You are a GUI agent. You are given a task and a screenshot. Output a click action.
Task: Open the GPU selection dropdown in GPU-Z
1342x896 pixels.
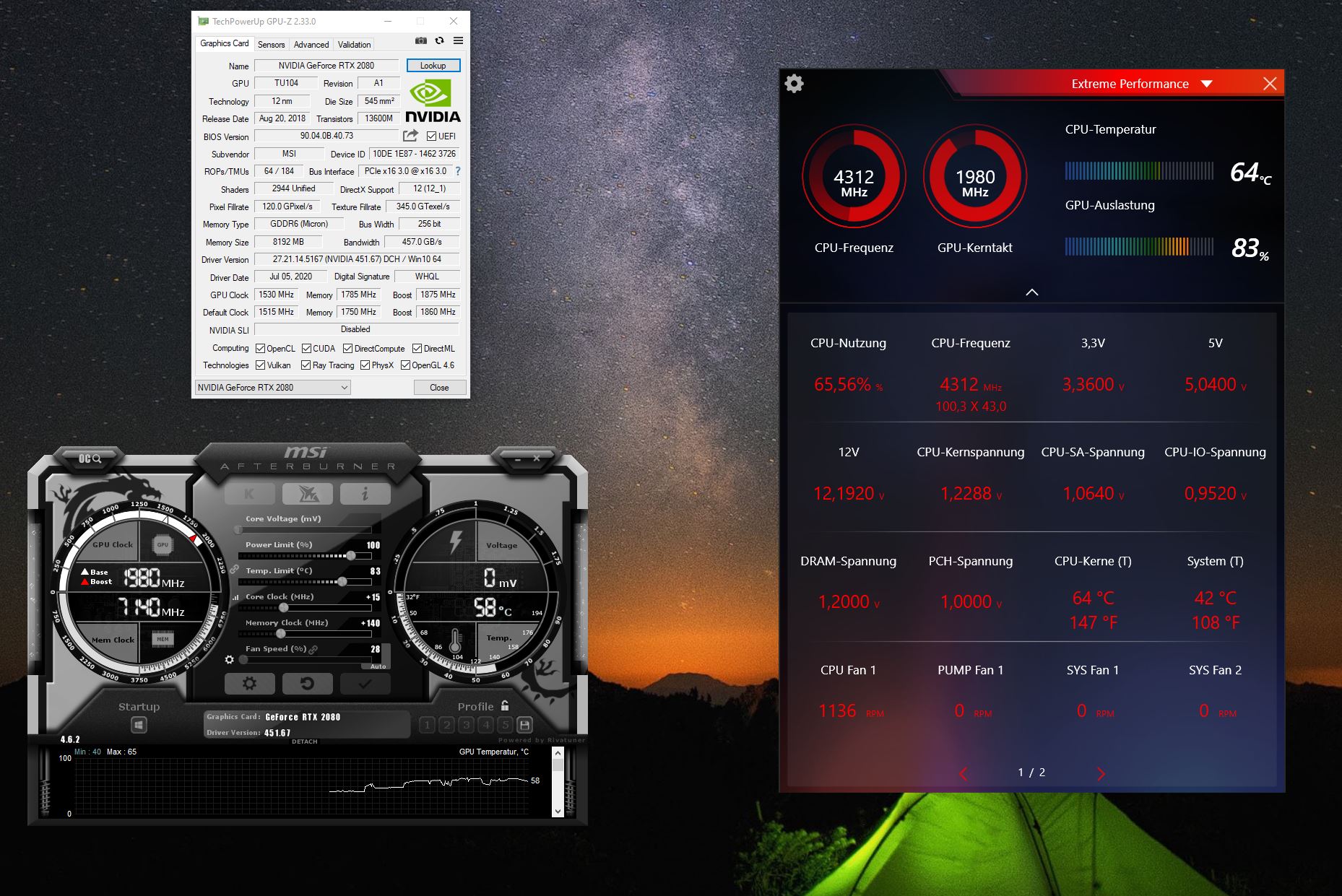click(x=272, y=388)
